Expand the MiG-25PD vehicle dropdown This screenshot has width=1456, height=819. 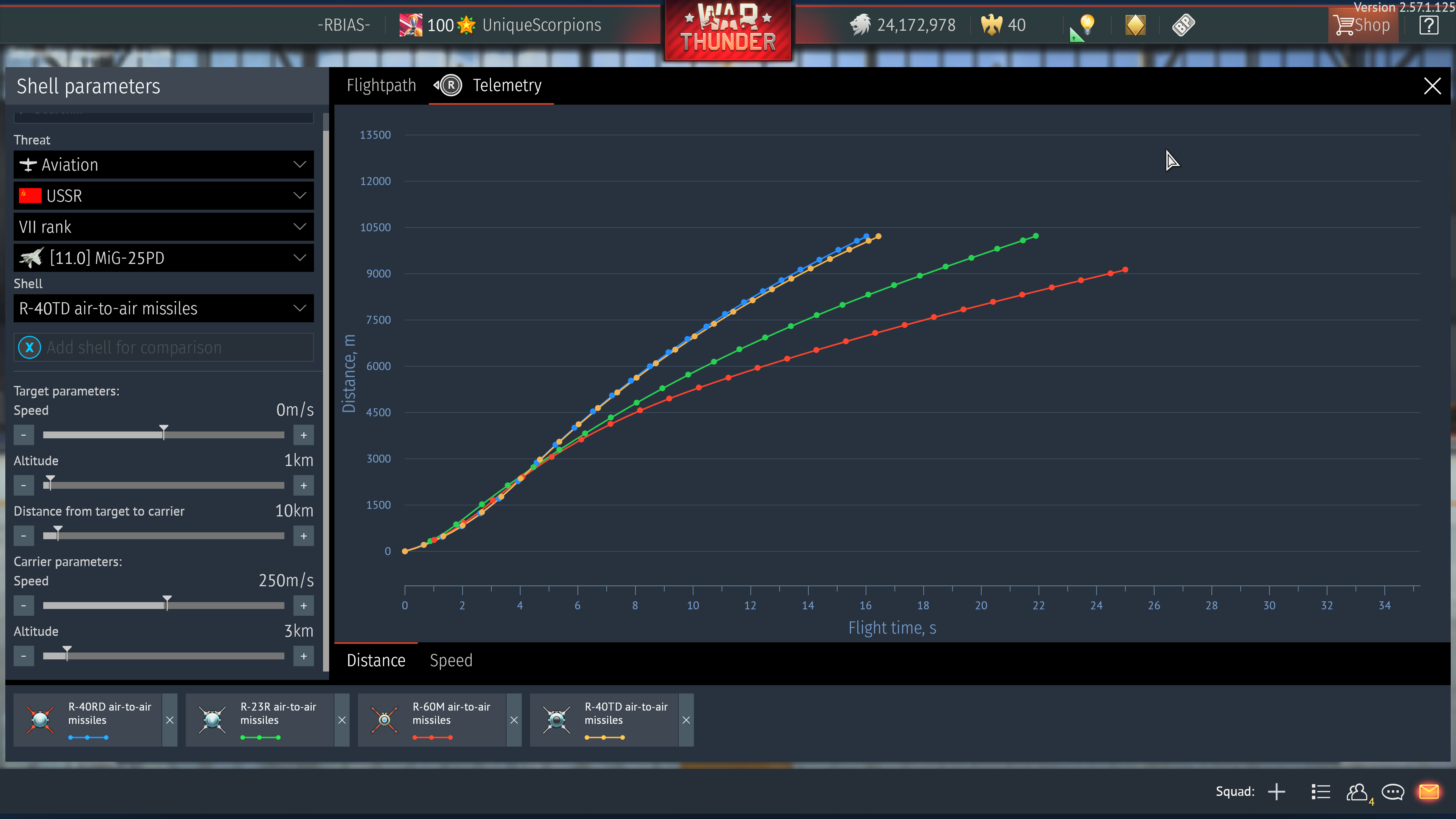pyautogui.click(x=163, y=258)
